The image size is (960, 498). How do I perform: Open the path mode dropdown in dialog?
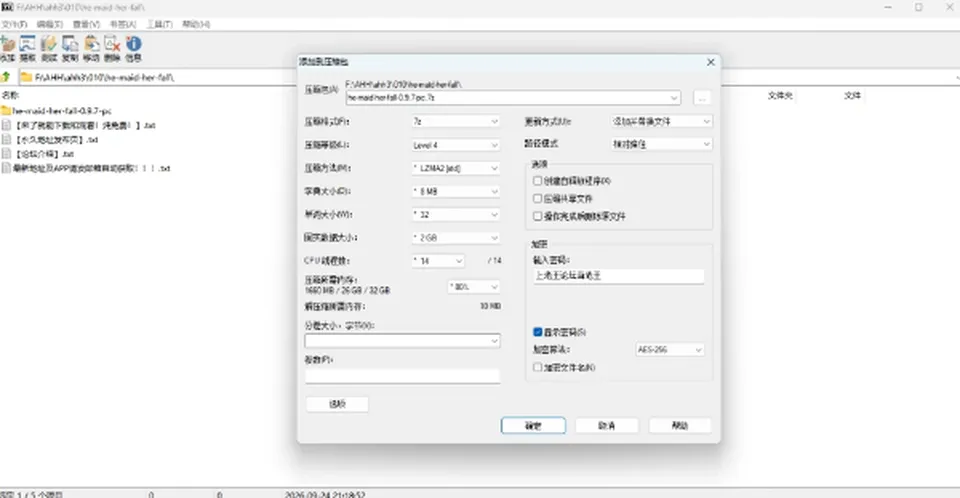click(662, 144)
